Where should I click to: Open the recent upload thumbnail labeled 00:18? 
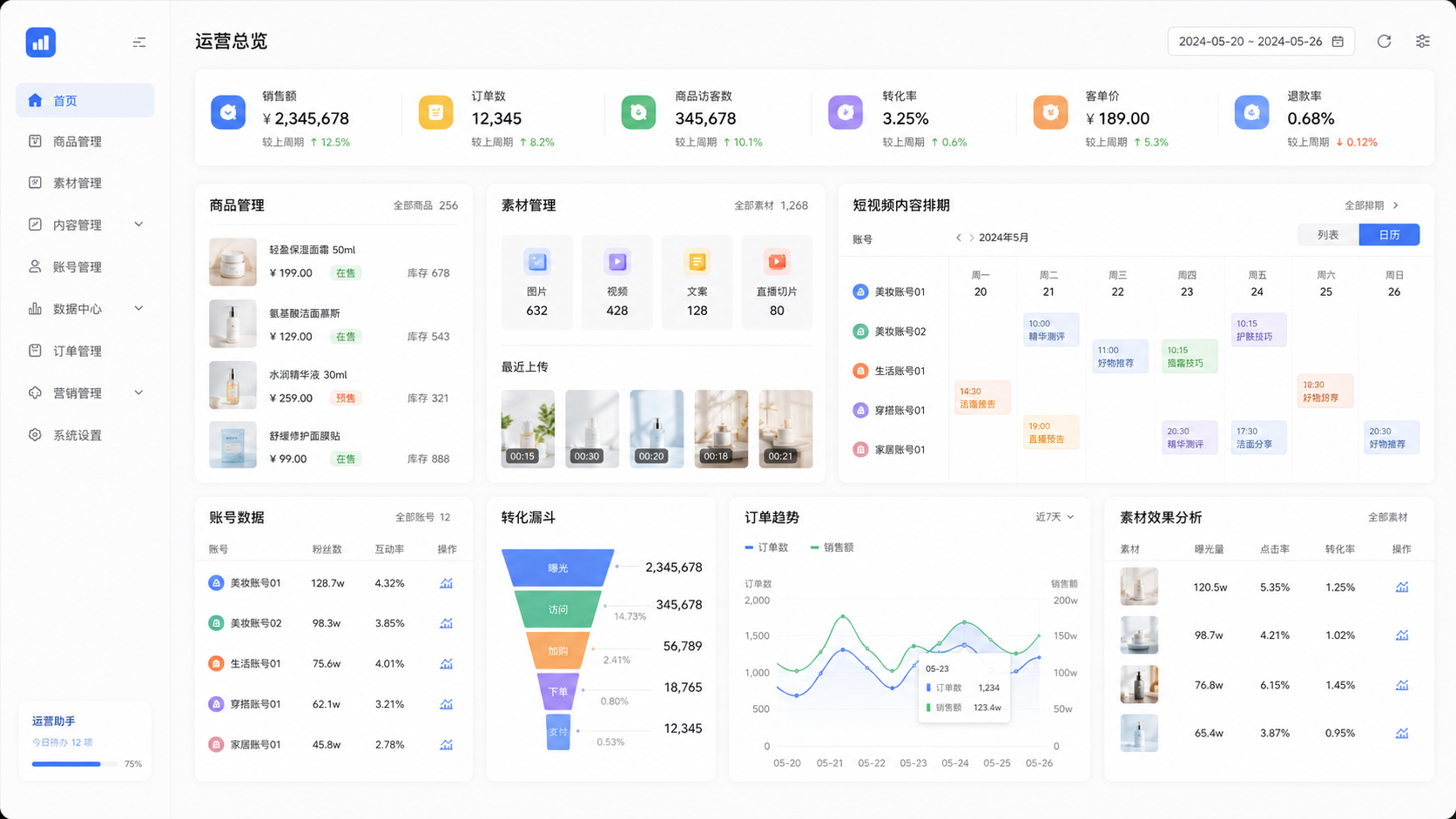coord(721,429)
